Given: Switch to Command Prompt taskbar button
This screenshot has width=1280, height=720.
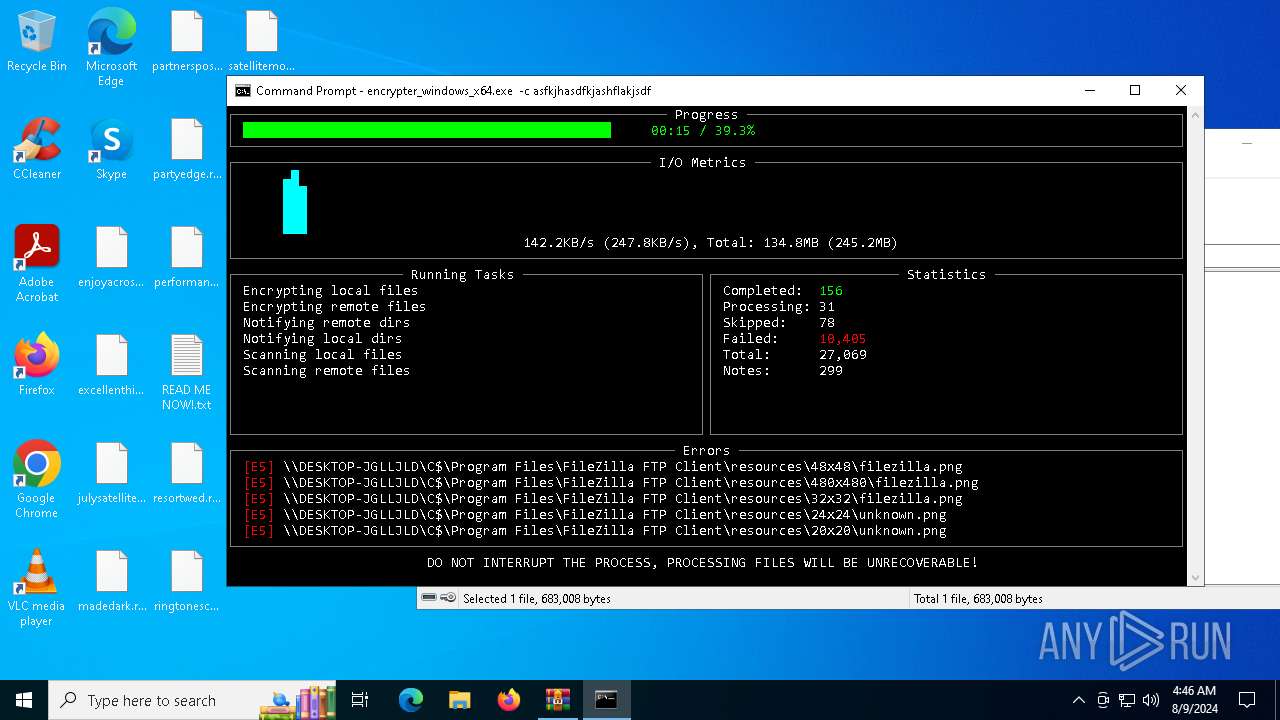Looking at the screenshot, I should point(606,700).
